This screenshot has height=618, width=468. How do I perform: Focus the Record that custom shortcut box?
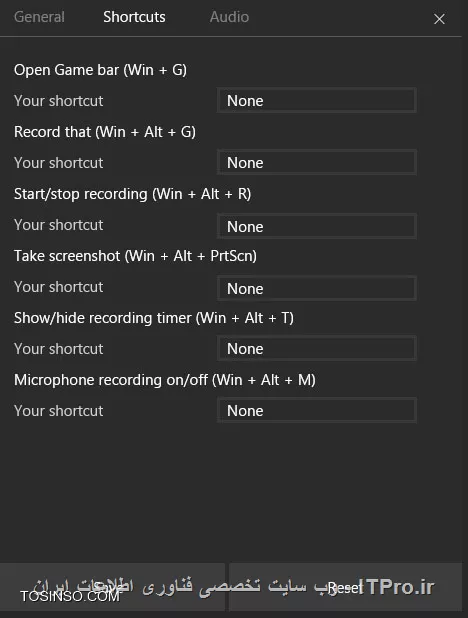tap(317, 162)
